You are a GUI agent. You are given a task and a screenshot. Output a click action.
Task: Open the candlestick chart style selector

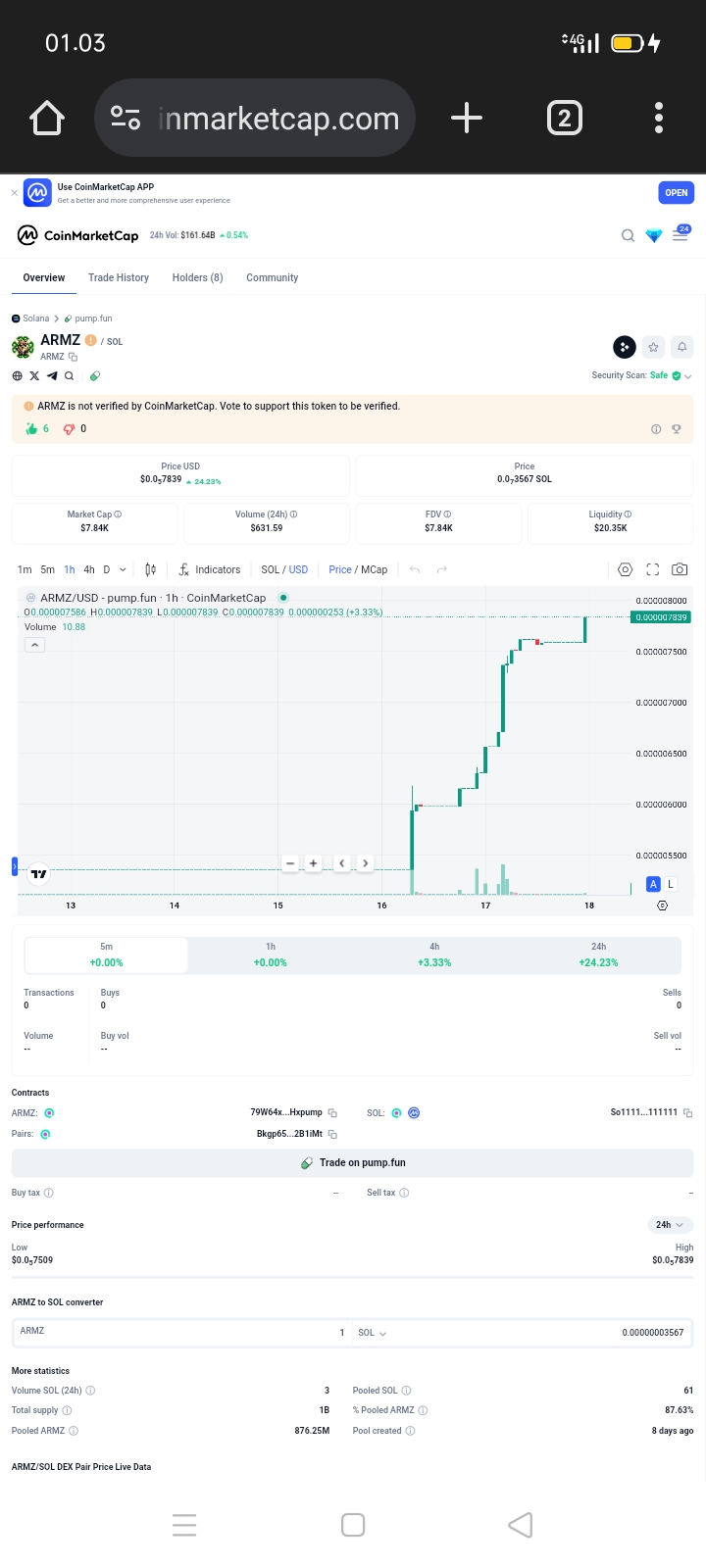pyautogui.click(x=150, y=569)
